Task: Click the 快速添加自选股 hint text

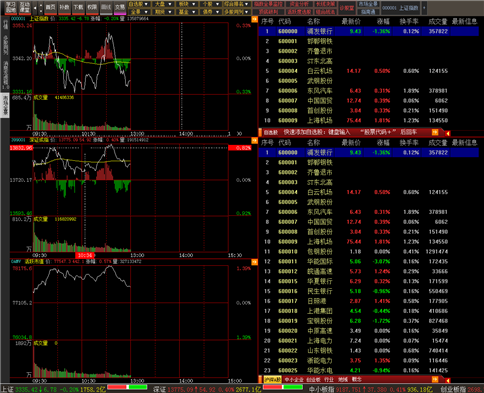Action: point(350,132)
